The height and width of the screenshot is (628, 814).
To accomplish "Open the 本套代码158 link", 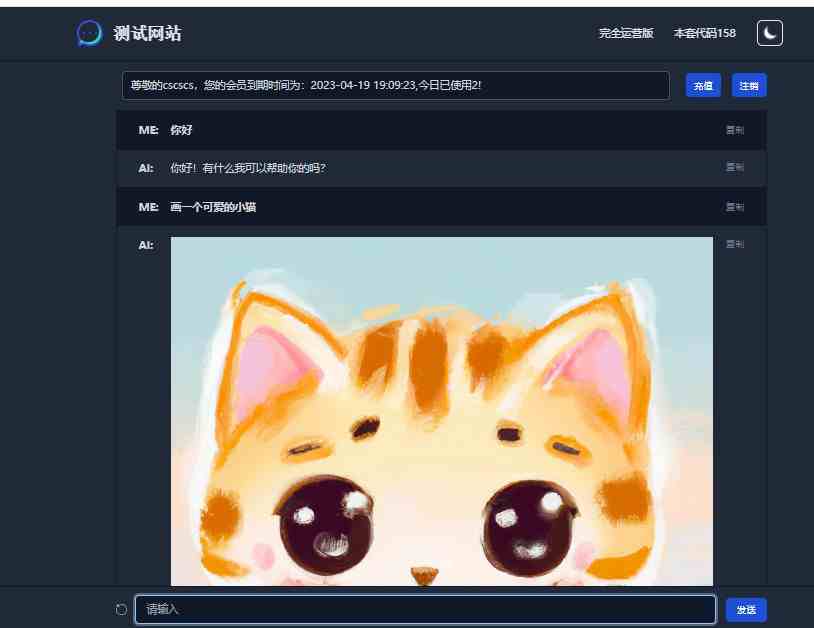I will coord(704,33).
